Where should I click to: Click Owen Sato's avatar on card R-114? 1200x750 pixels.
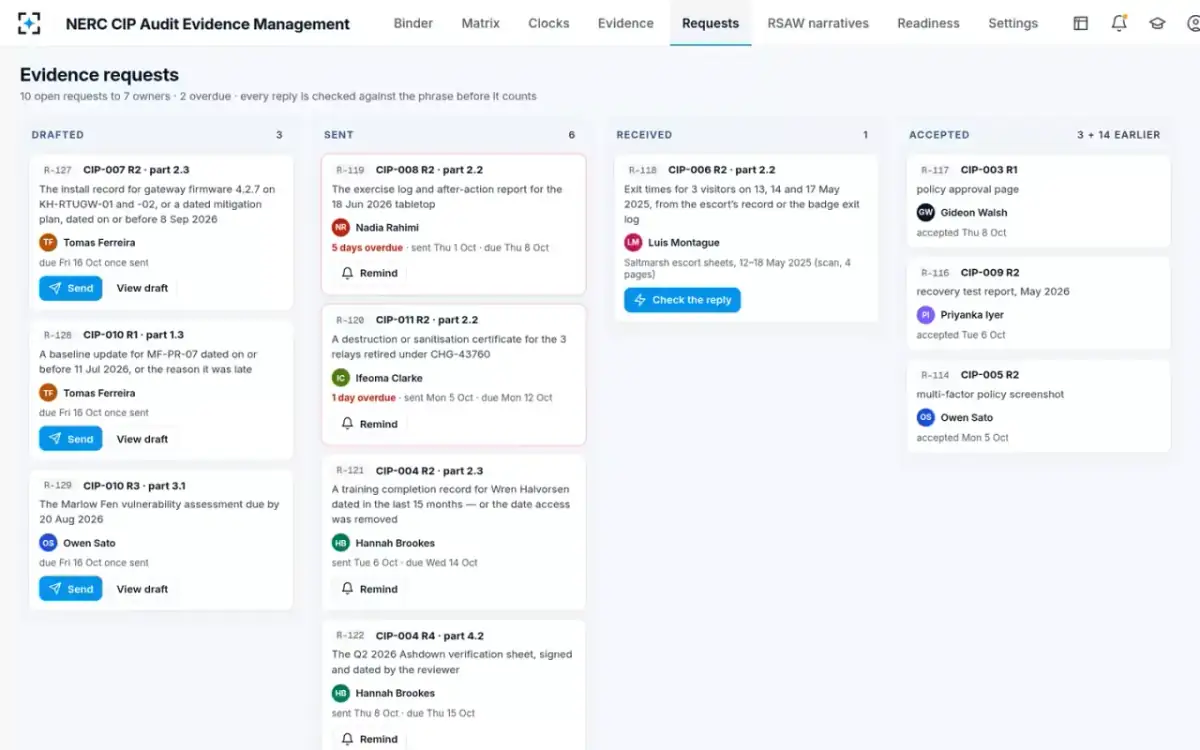[926, 417]
